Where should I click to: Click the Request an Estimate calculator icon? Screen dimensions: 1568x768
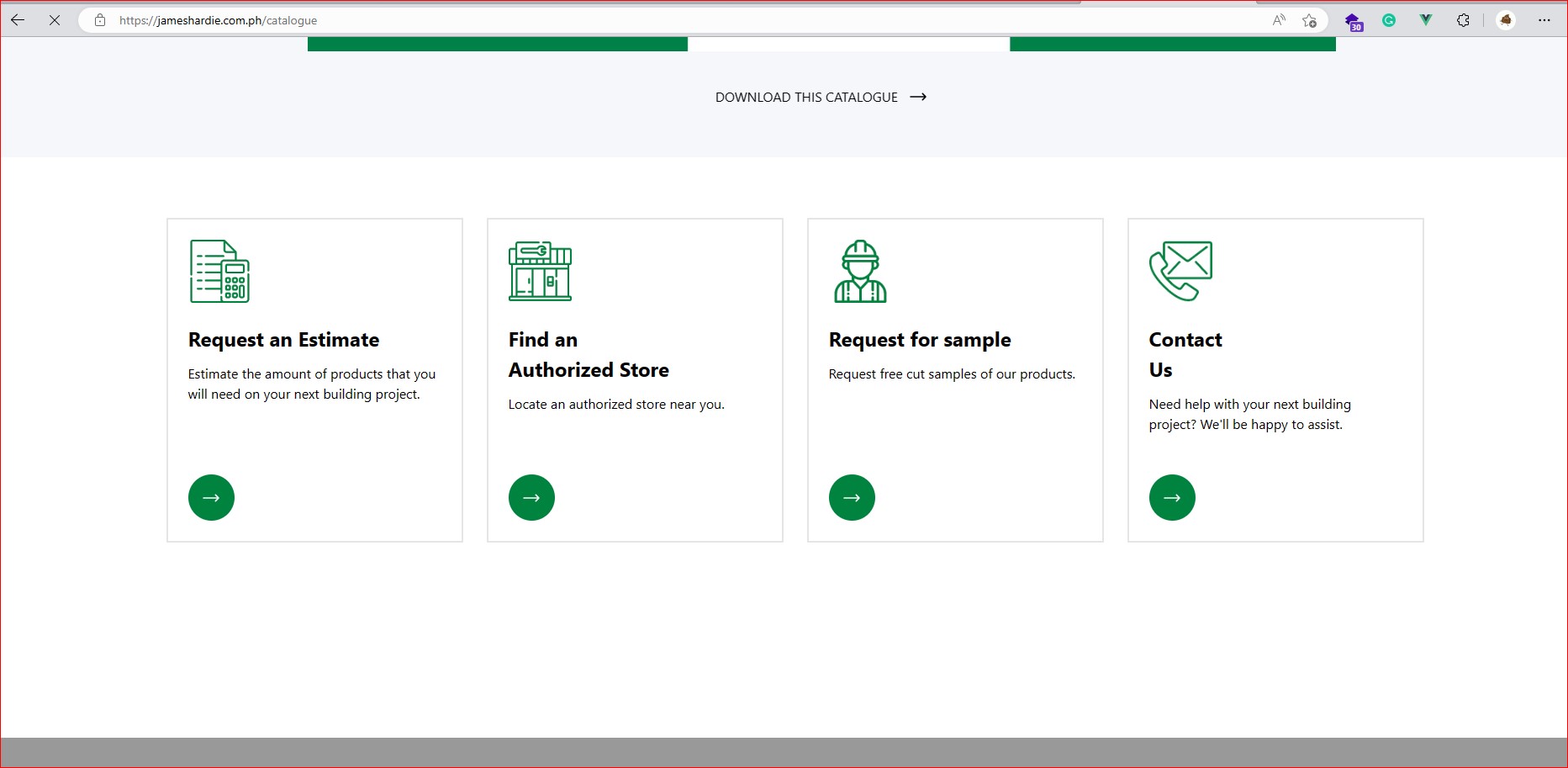[x=219, y=271]
